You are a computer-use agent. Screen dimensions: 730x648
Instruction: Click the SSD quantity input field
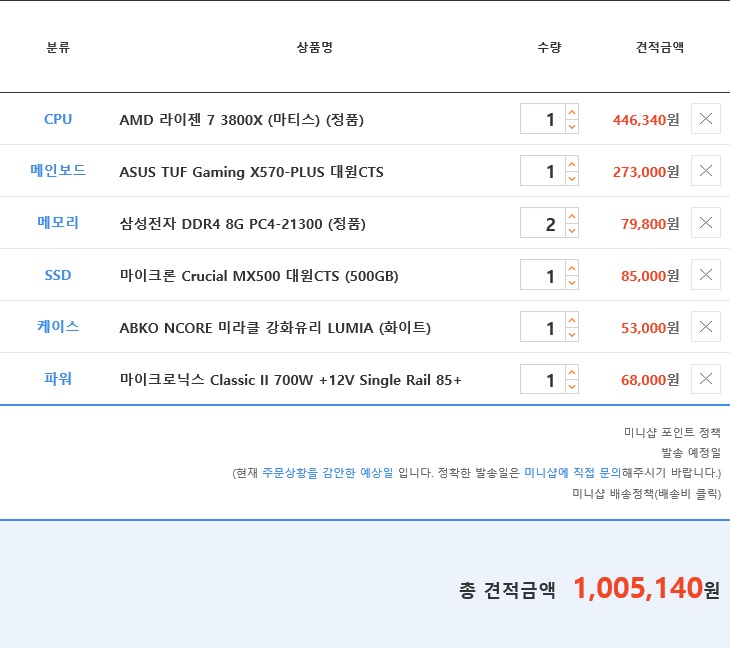click(543, 275)
